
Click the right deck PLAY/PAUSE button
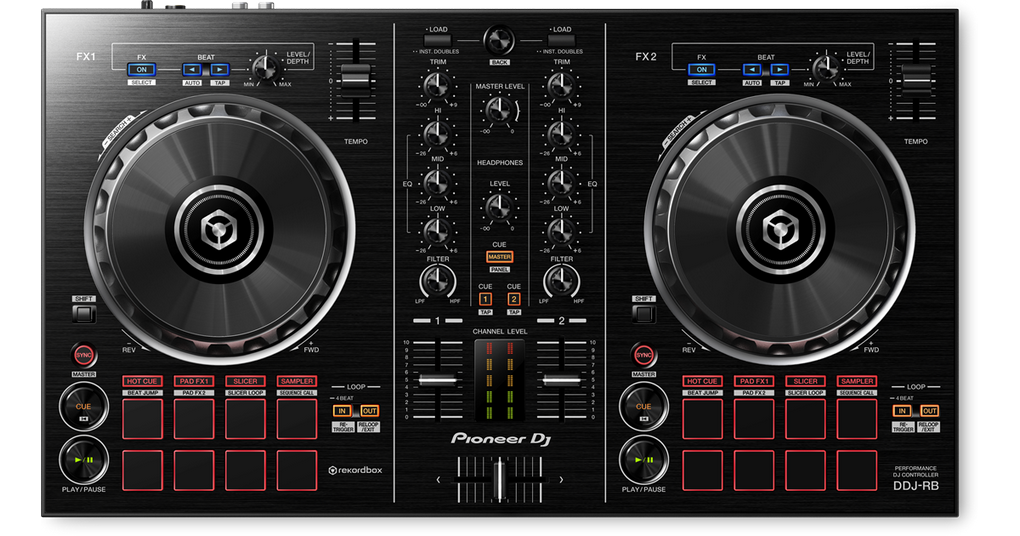(643, 460)
